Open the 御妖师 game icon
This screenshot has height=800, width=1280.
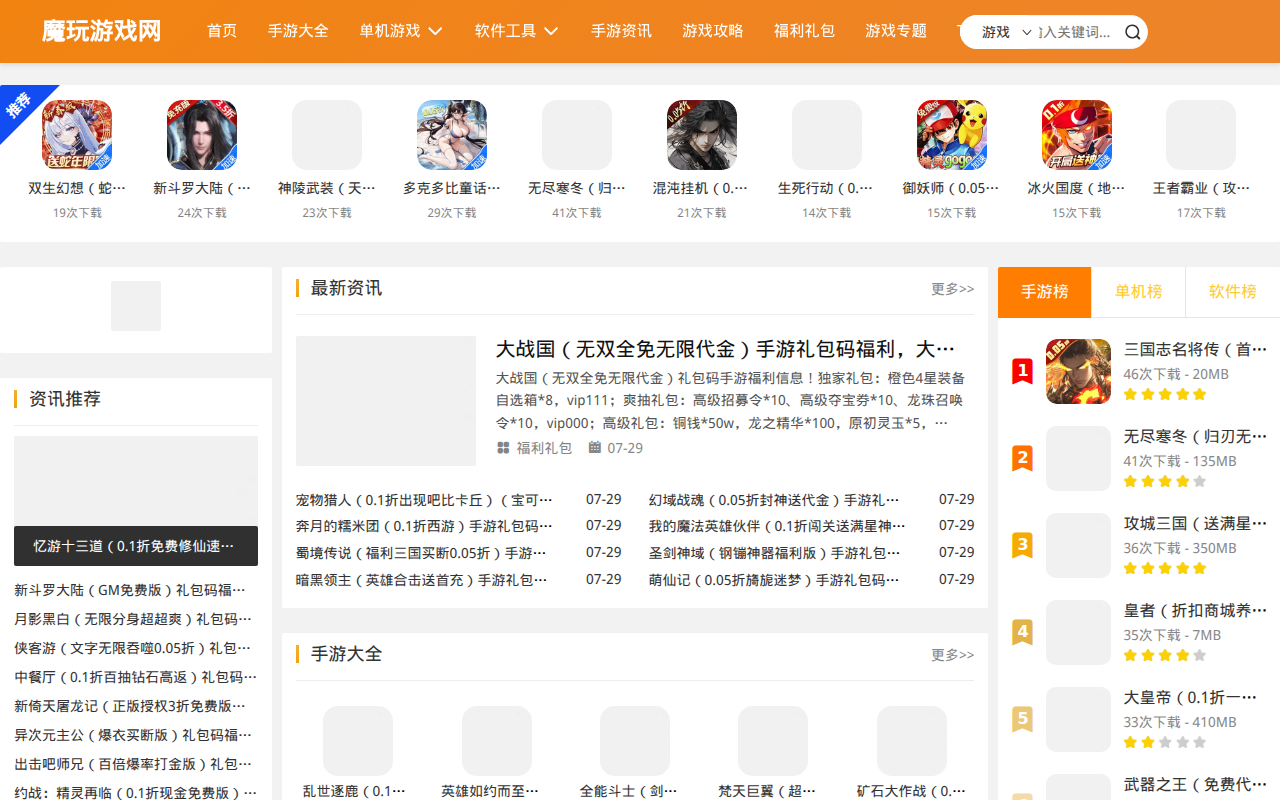[952, 135]
